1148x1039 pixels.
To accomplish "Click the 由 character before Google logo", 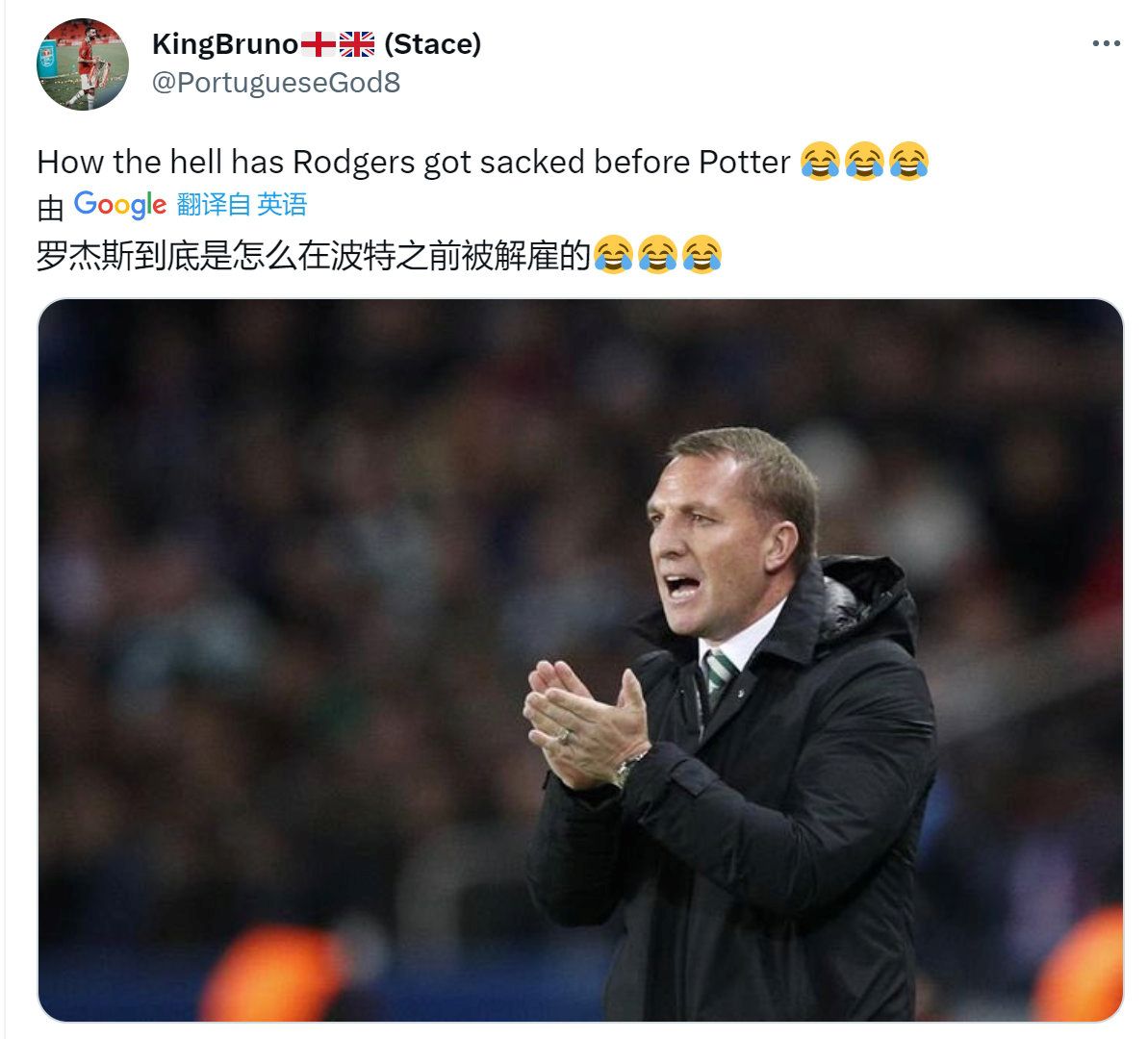I will 50,207.
